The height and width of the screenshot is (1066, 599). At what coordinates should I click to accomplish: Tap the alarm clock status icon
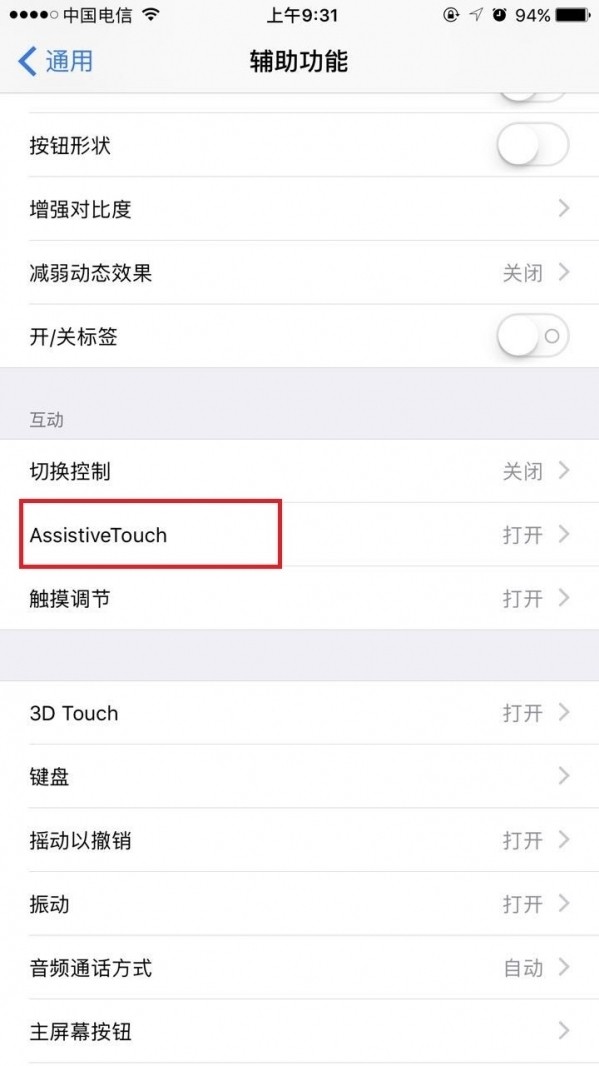pos(500,15)
